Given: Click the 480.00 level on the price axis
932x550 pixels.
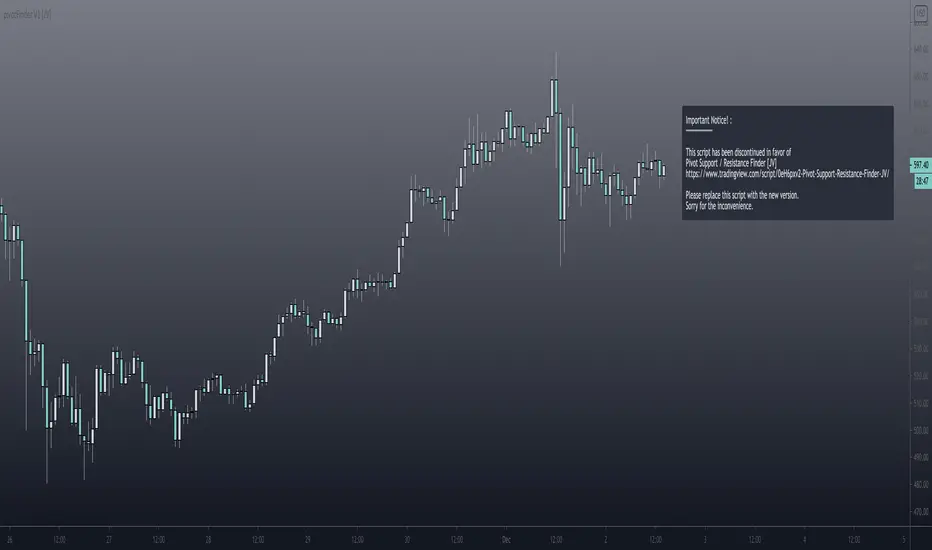Looking at the screenshot, I should point(919,486).
